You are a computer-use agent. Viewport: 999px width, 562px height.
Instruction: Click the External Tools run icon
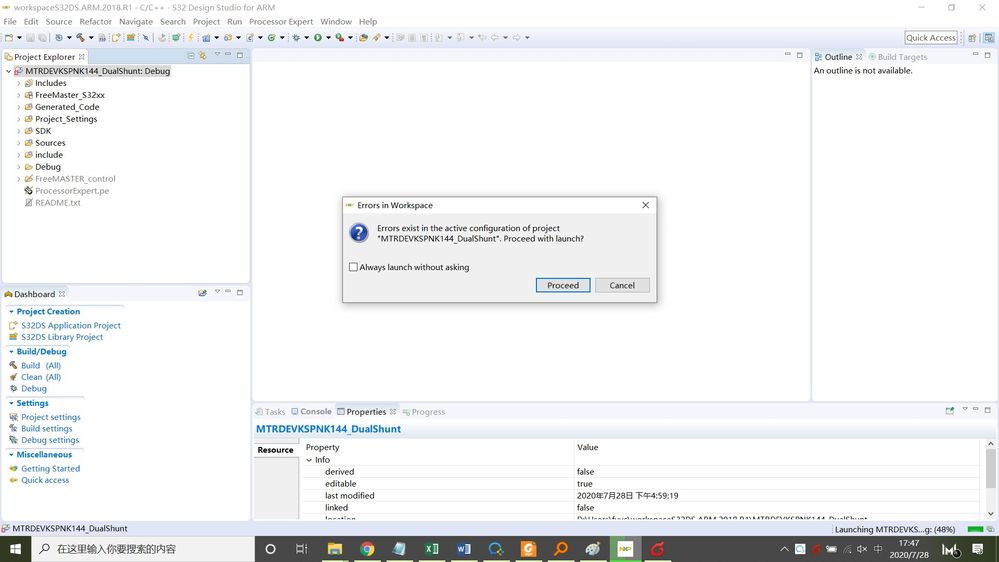point(340,38)
